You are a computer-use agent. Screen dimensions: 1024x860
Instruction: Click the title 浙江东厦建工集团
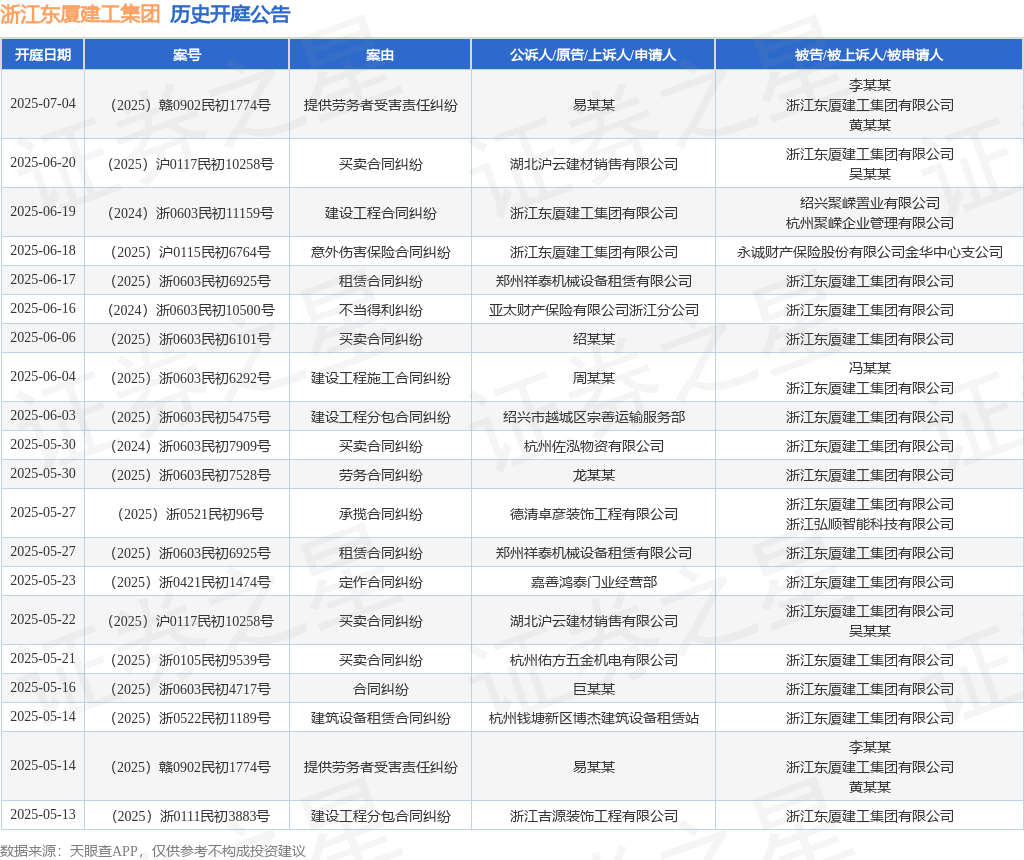(x=80, y=14)
